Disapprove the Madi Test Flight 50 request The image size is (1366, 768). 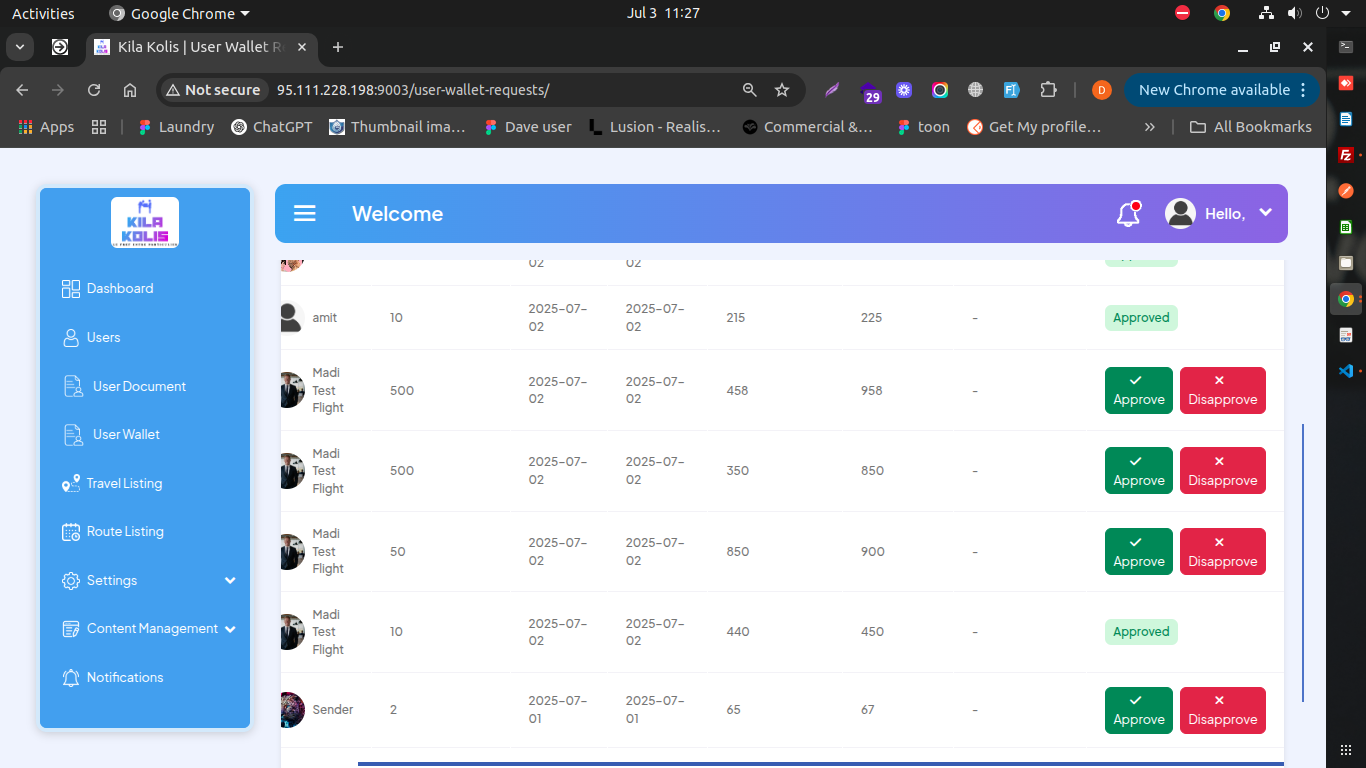(x=1222, y=552)
